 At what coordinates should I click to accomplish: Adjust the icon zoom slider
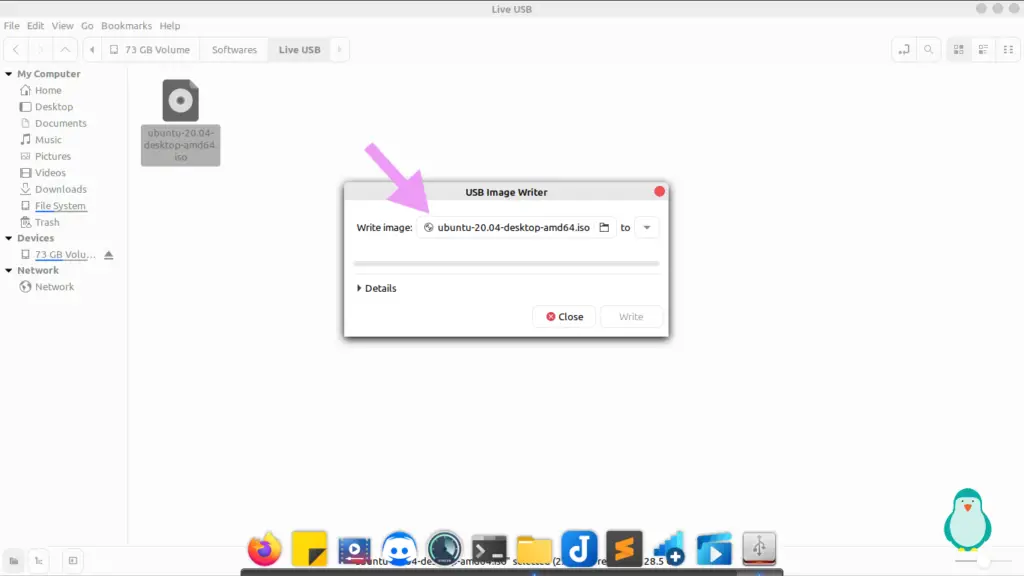click(983, 561)
